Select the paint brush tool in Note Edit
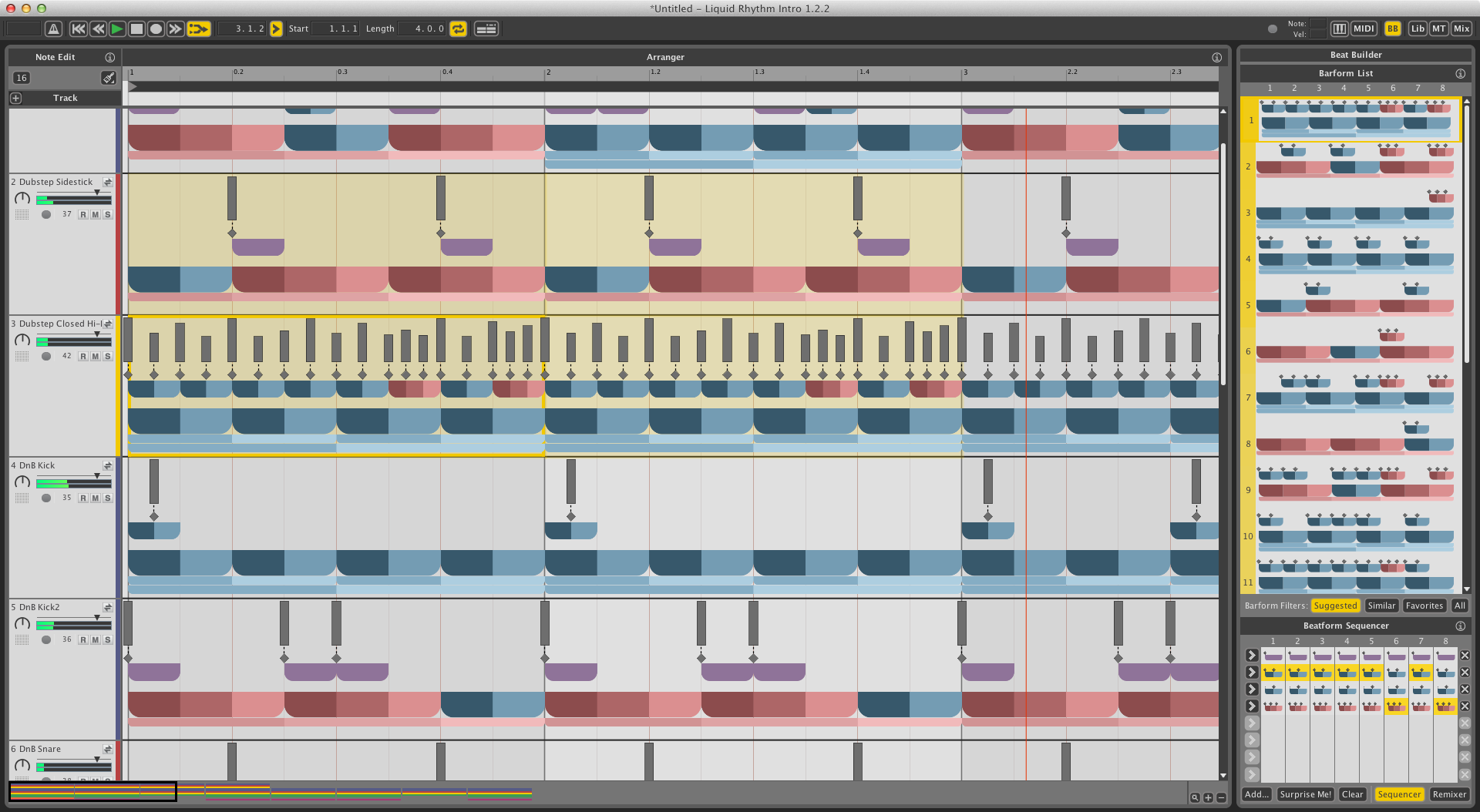The height and width of the screenshot is (812, 1480). [x=109, y=78]
